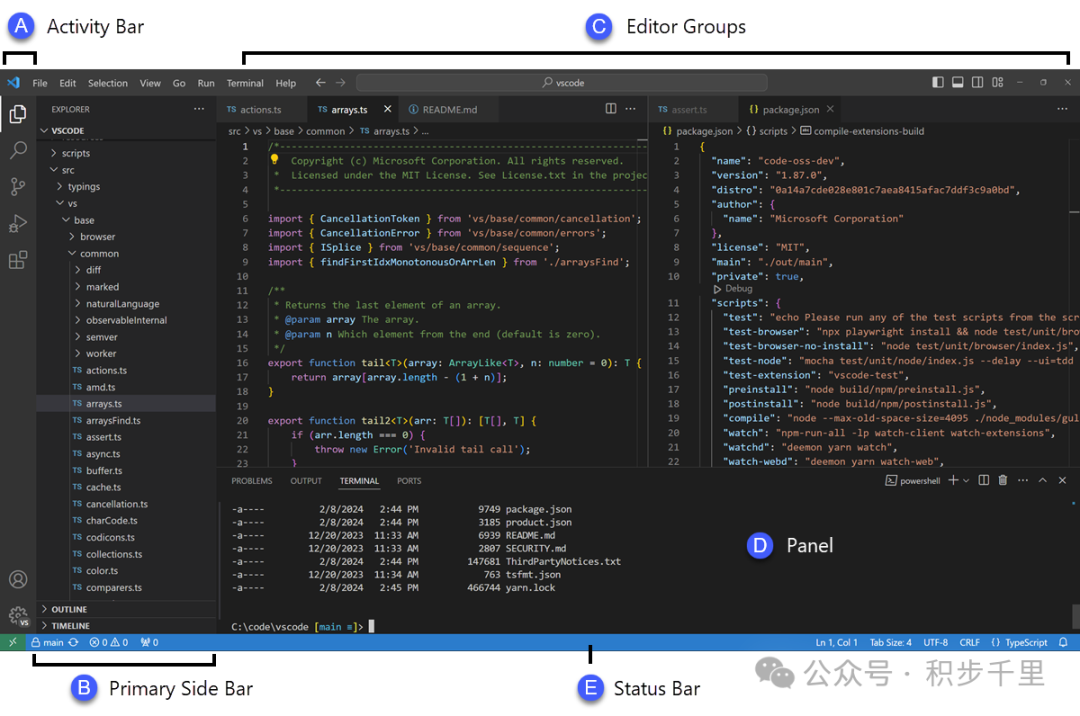Switch to the README.md tab

(449, 109)
